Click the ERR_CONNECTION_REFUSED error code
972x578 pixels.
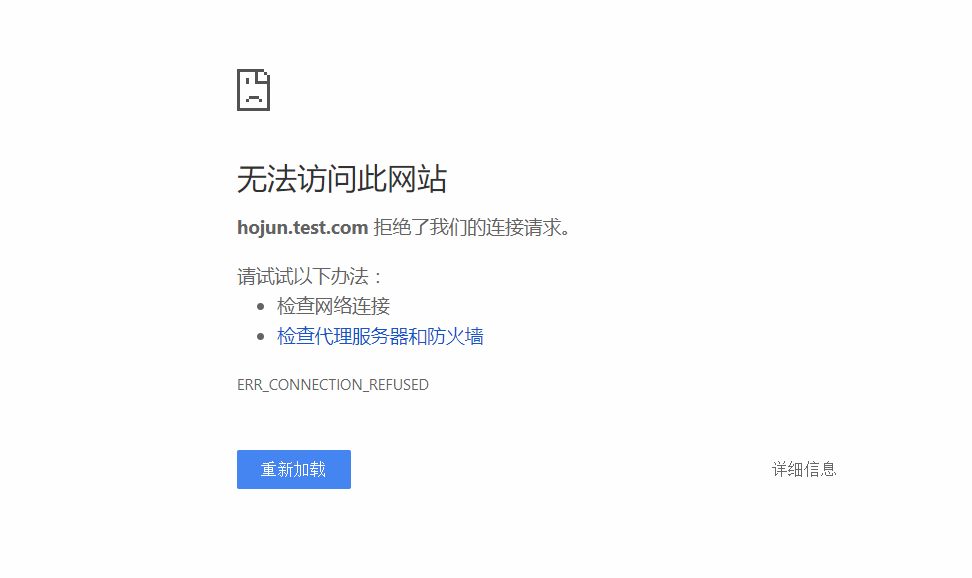[333, 384]
